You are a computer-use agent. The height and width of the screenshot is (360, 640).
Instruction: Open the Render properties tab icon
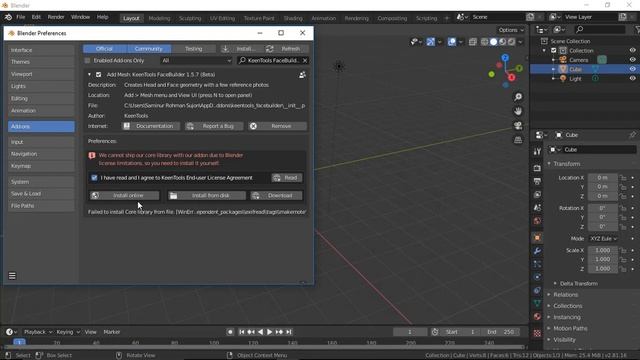[x=537, y=168]
